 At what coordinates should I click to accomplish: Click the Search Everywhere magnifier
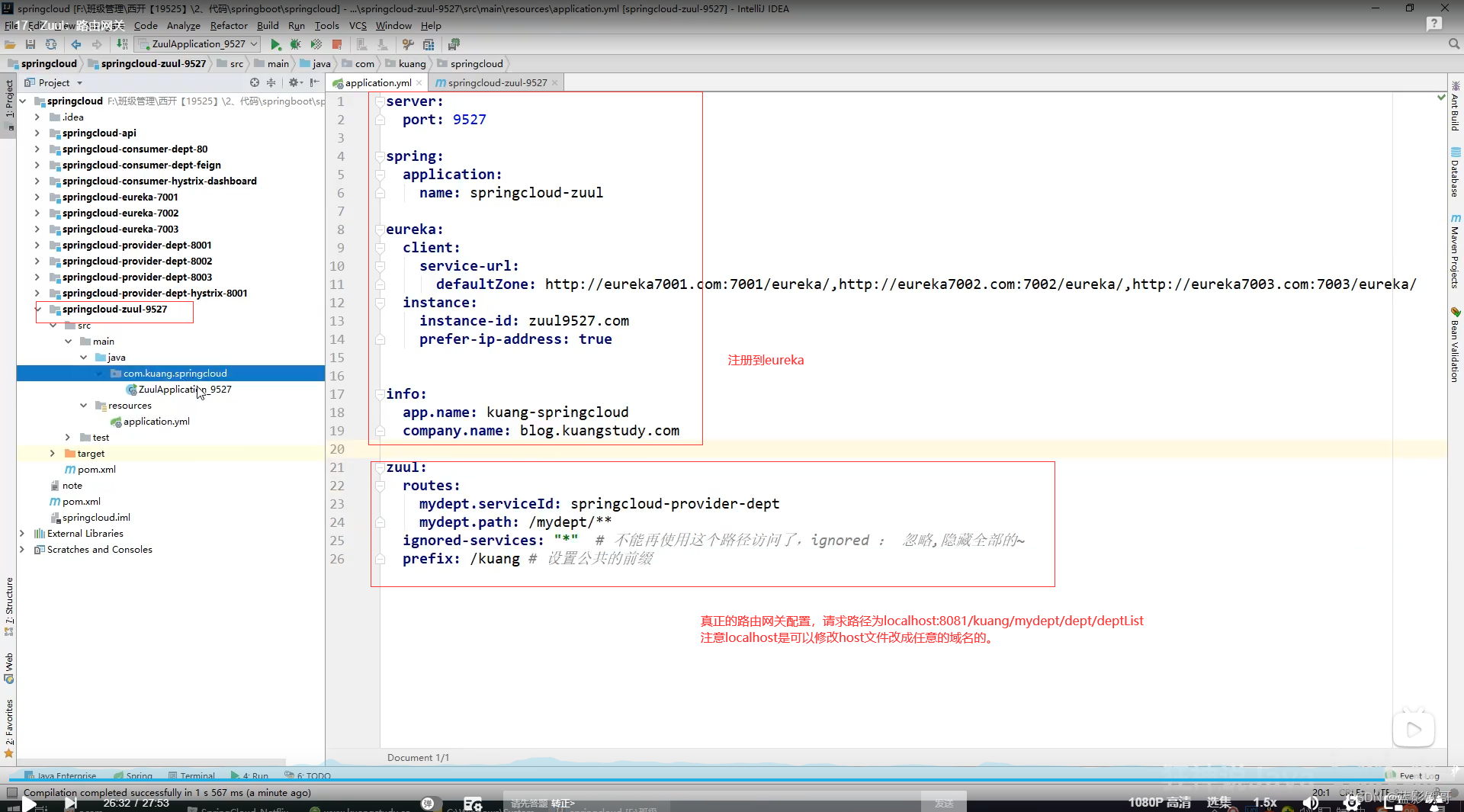coord(1454,44)
